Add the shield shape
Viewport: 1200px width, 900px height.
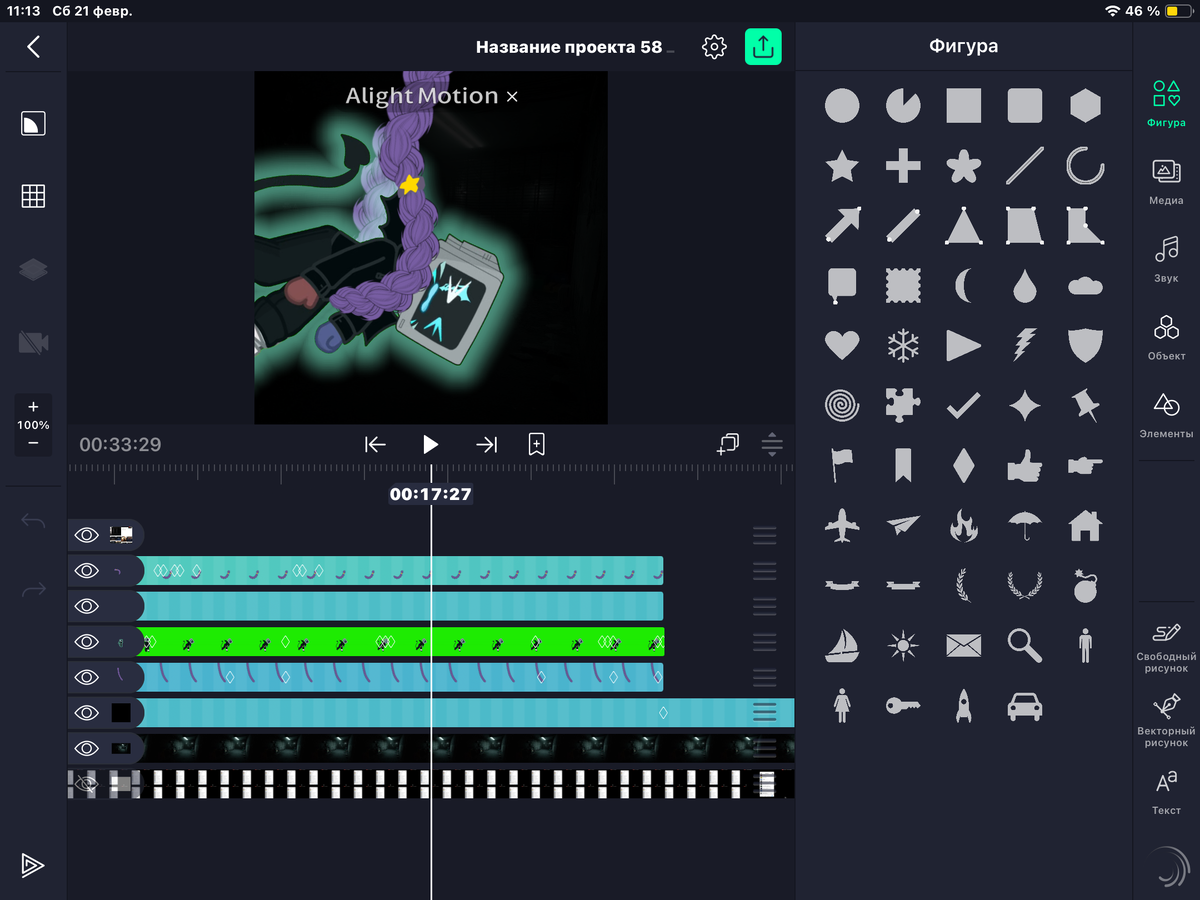point(1085,346)
